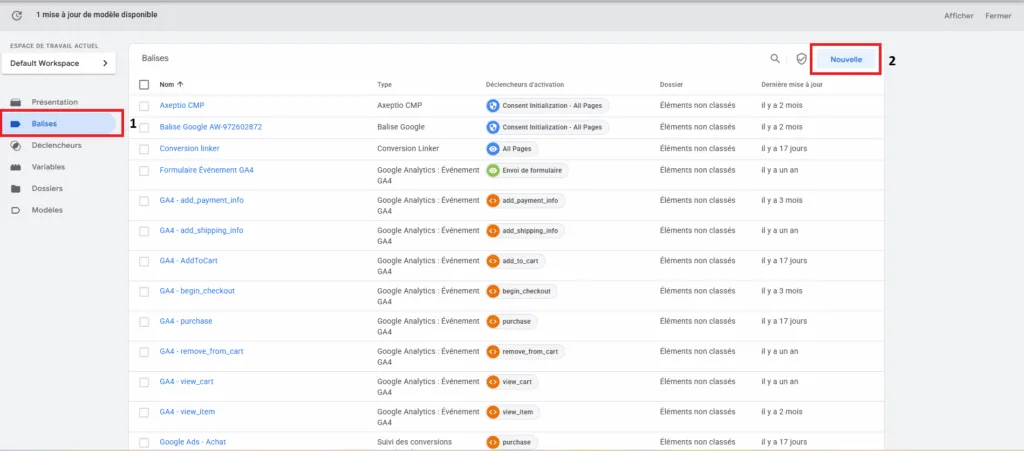This screenshot has width=1024, height=451.
Task: Click the Dossier column header
Action: click(x=671, y=85)
